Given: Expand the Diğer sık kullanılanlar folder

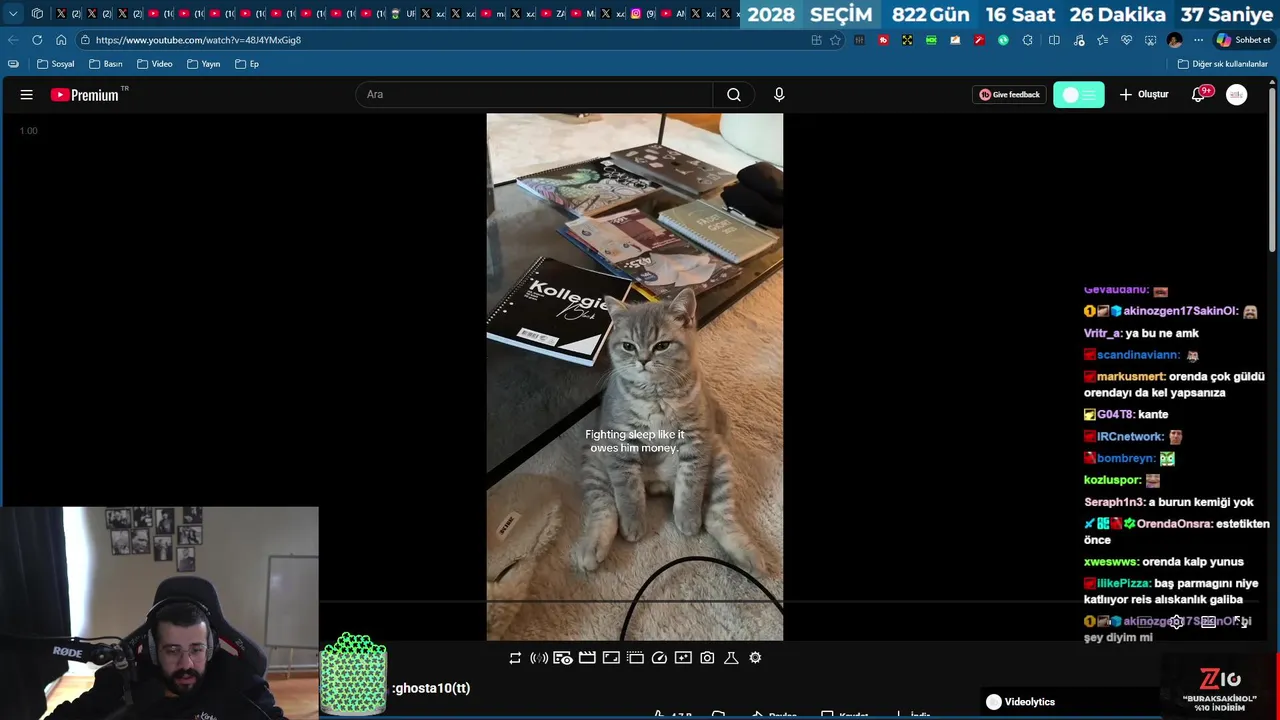Looking at the screenshot, I should 1223,64.
